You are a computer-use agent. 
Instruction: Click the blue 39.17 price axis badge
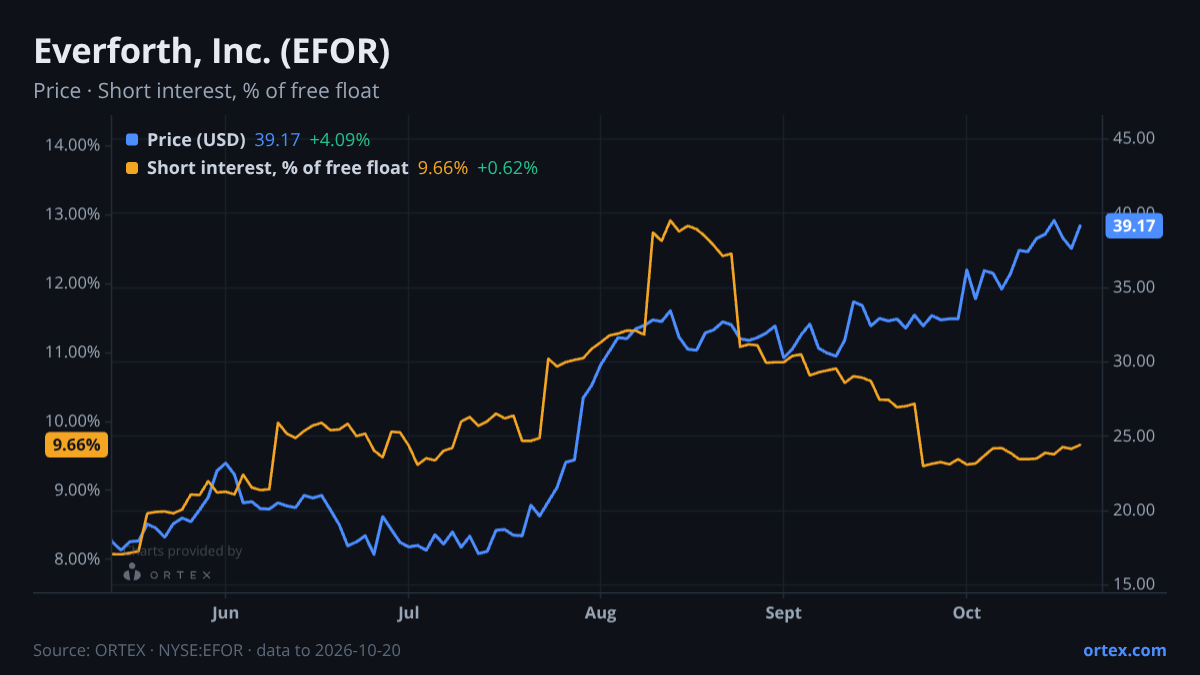tap(1134, 226)
